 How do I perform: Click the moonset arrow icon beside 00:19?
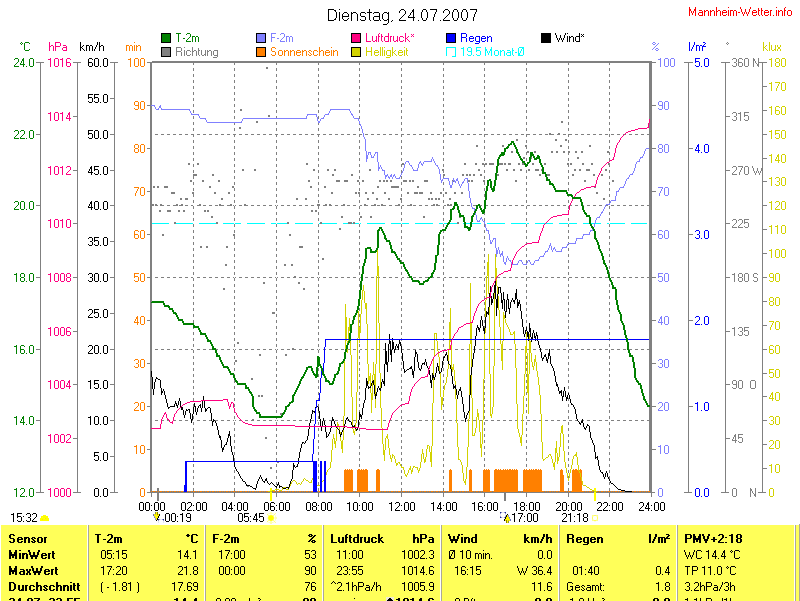(157, 517)
